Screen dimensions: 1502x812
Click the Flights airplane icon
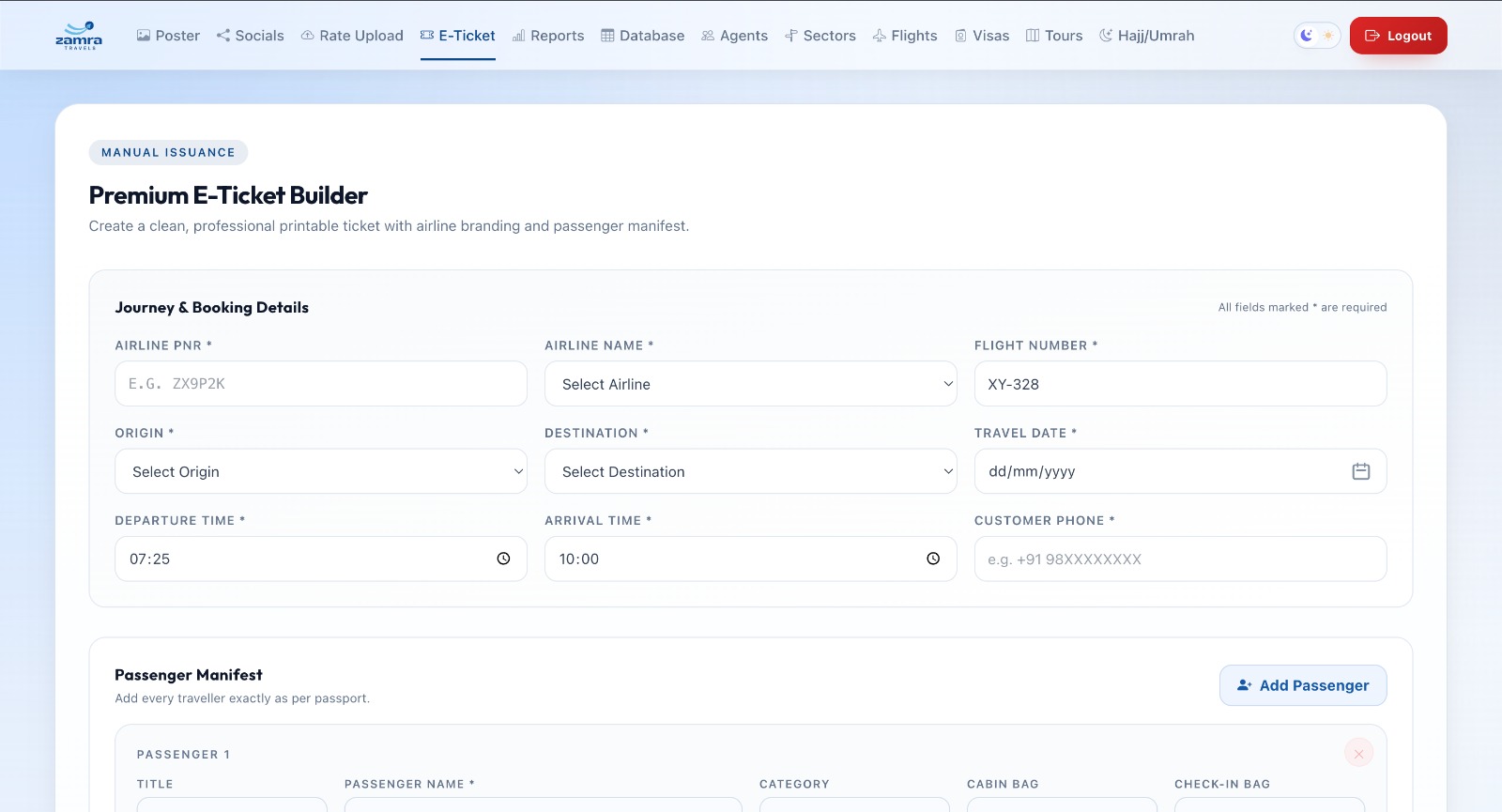pyautogui.click(x=880, y=36)
